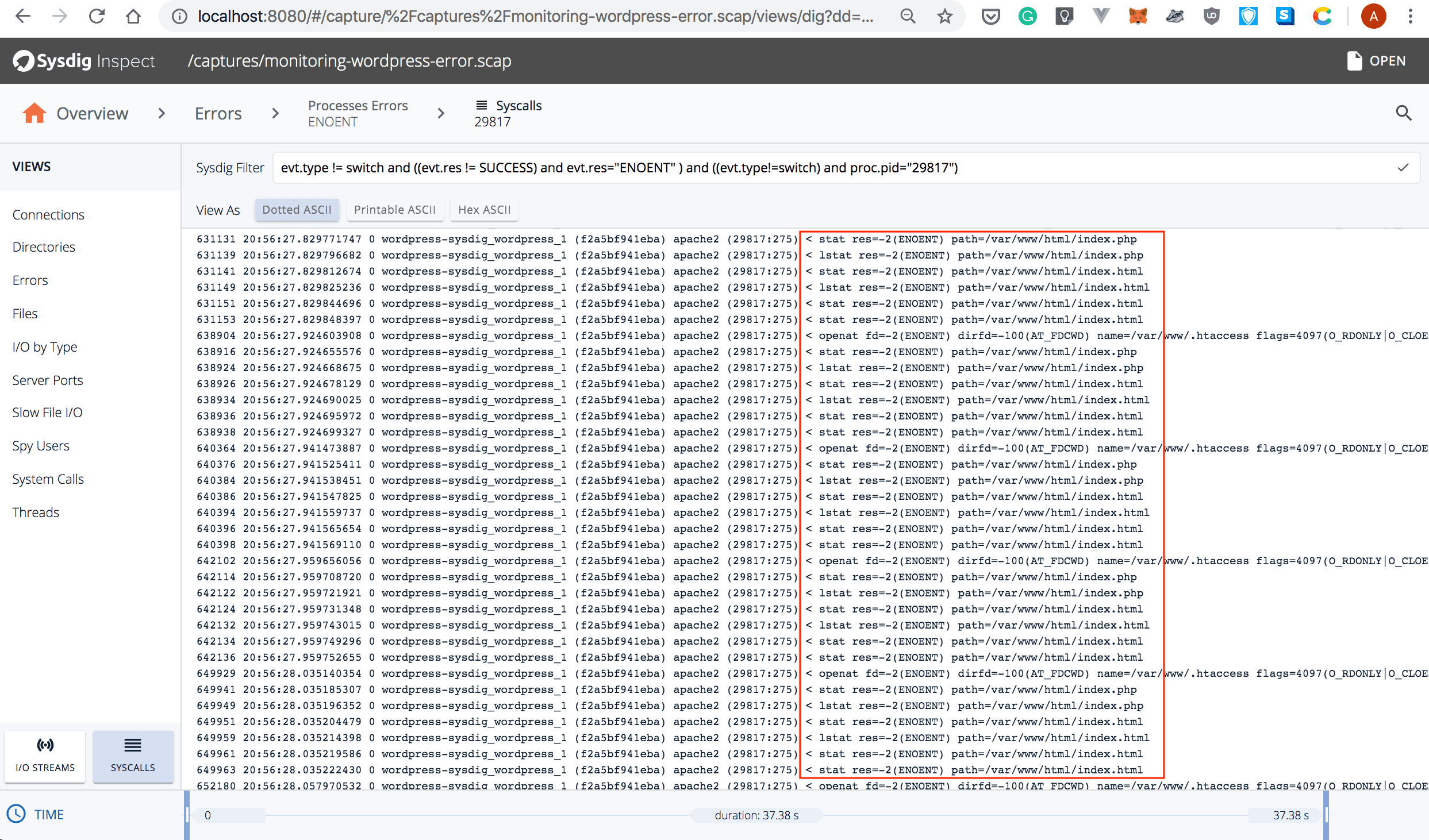Screen dimensions: 1429x840
Task: Go to Overview in the breadcrumb
Action: point(92,114)
